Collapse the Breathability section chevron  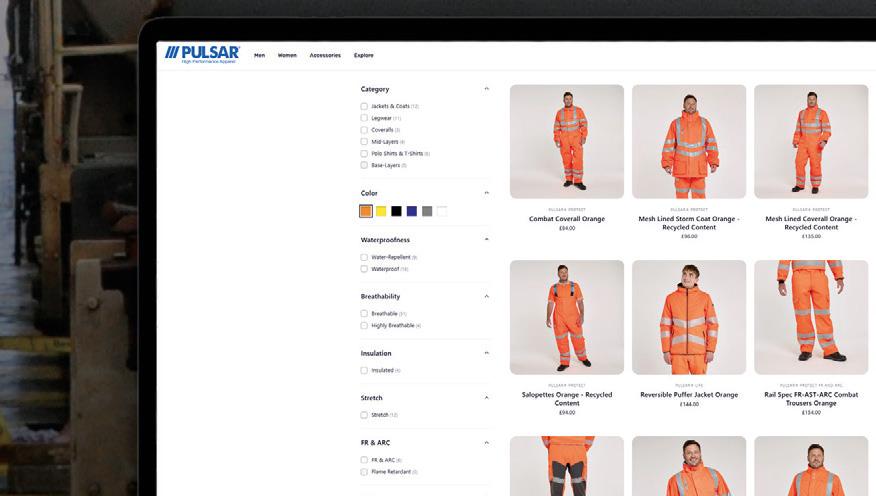(x=487, y=296)
